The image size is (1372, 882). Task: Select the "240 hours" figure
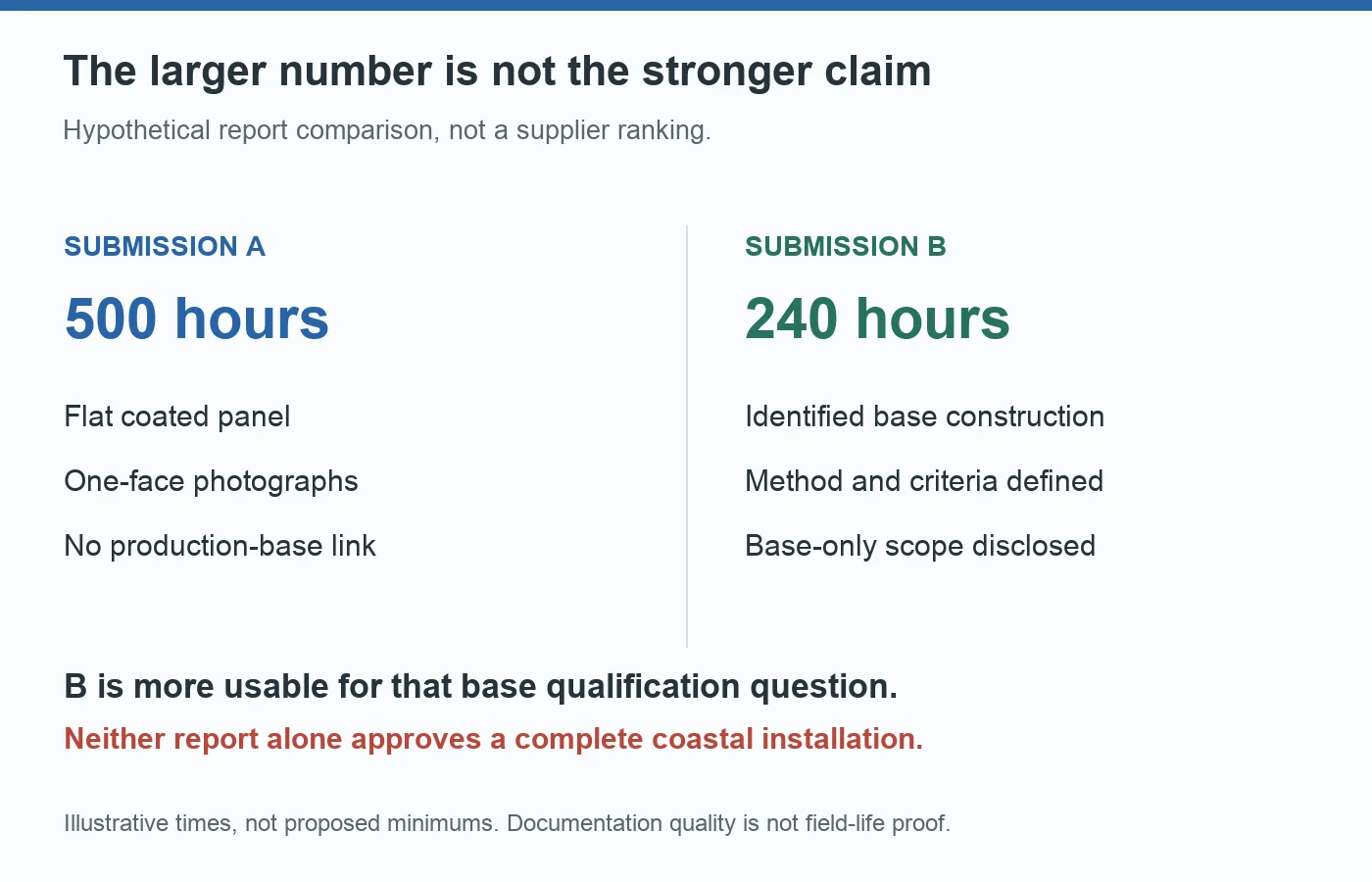pos(877,318)
